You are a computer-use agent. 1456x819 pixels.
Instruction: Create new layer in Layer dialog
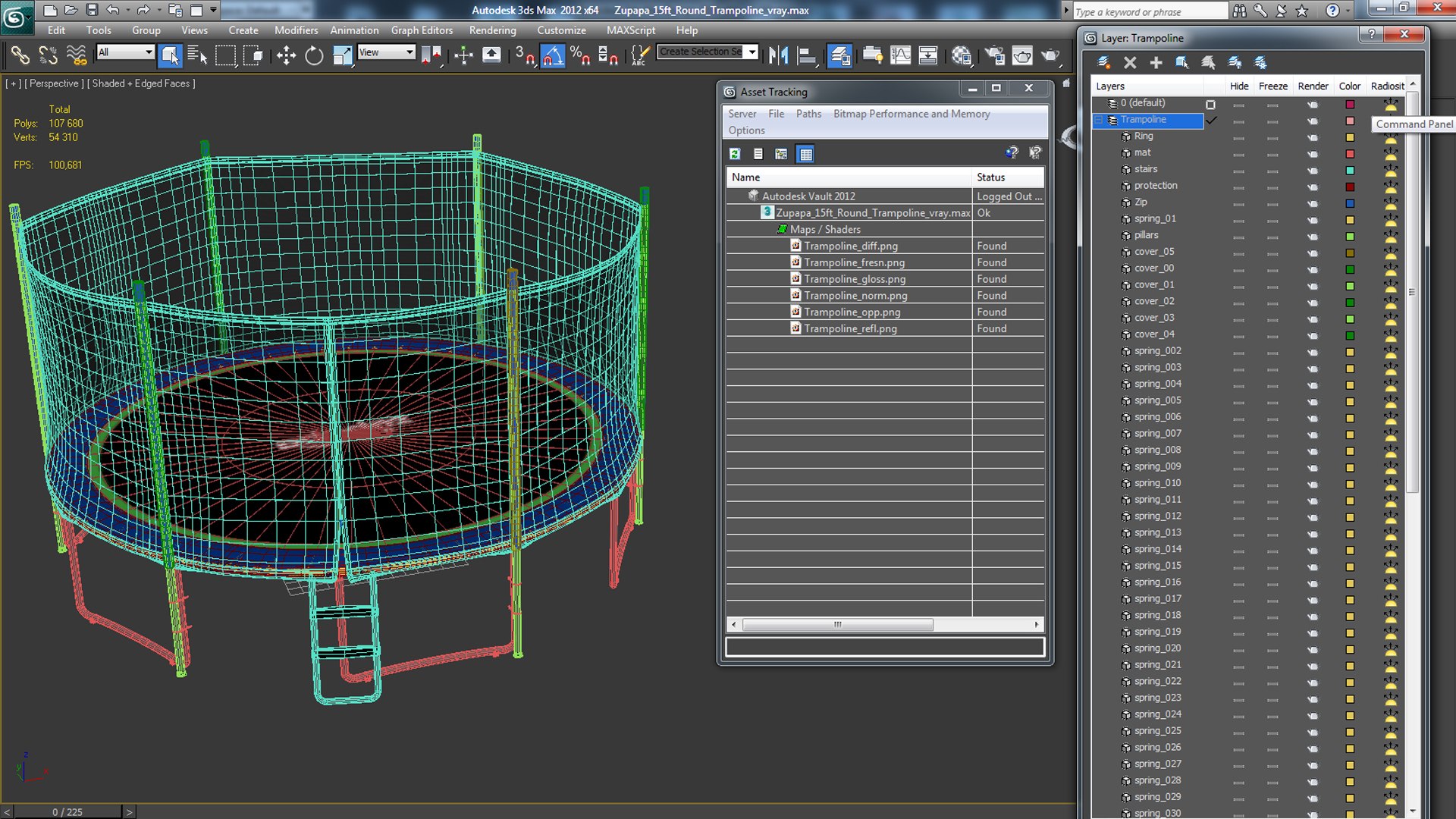1103,62
